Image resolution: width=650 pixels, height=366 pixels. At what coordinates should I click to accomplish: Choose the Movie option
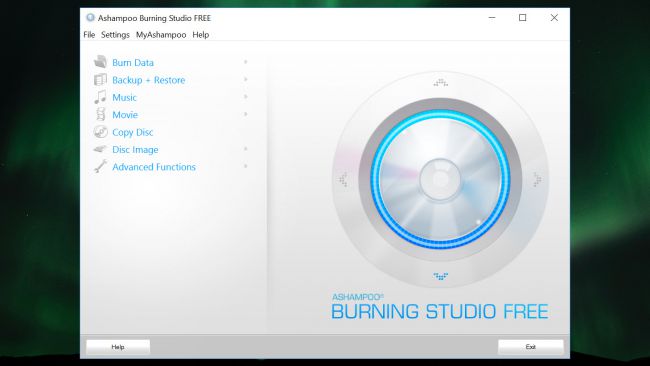125,115
